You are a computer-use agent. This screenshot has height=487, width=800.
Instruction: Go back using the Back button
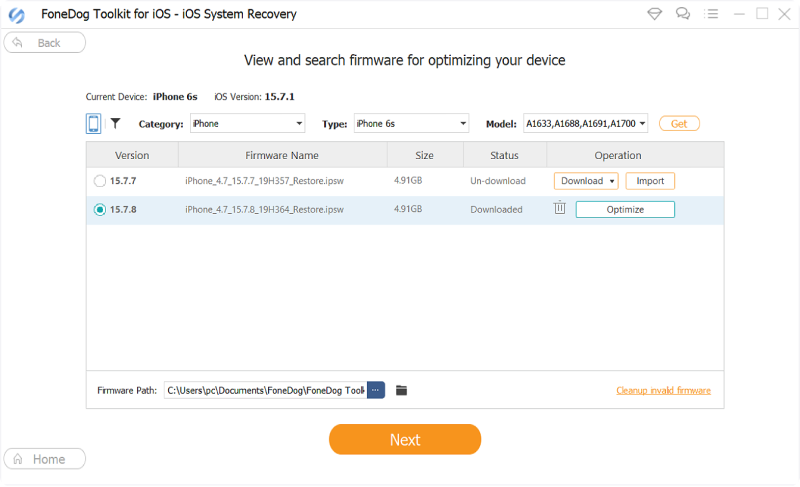tap(45, 42)
